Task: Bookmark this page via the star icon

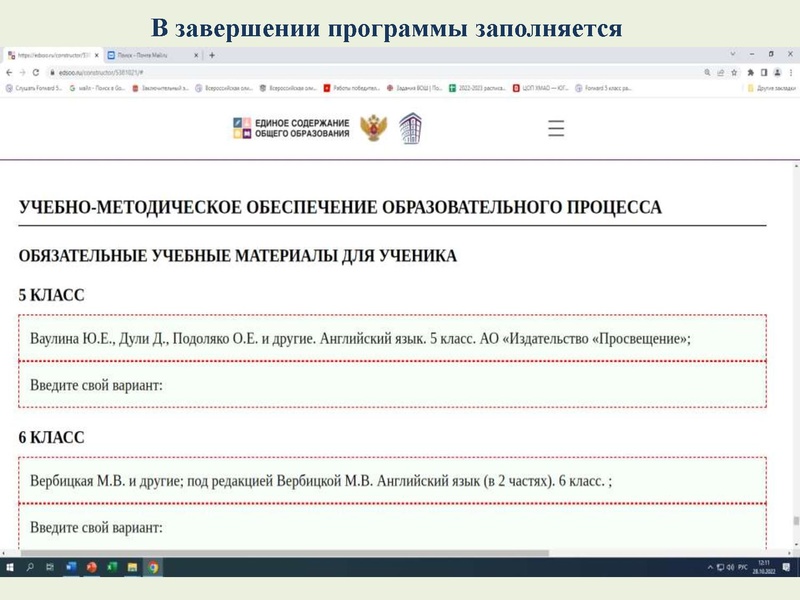Action: pyautogui.click(x=734, y=73)
